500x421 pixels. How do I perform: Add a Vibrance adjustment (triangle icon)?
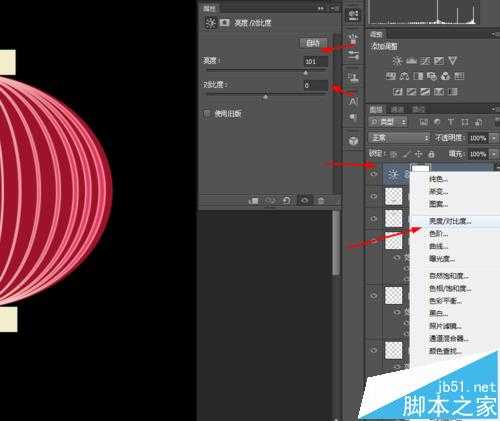click(452, 61)
